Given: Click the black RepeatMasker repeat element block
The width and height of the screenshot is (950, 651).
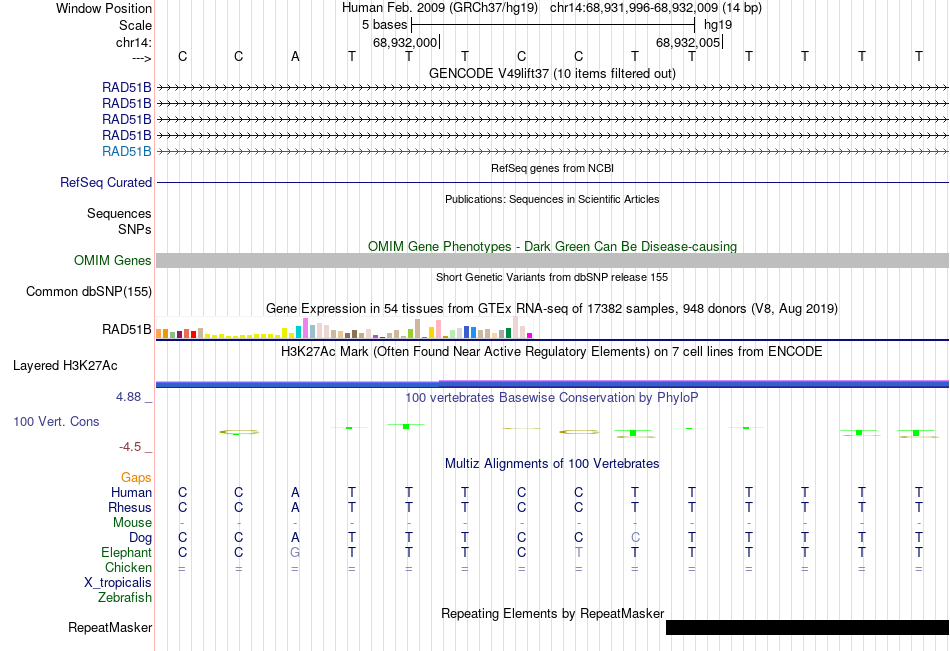Looking at the screenshot, I should point(807,627).
